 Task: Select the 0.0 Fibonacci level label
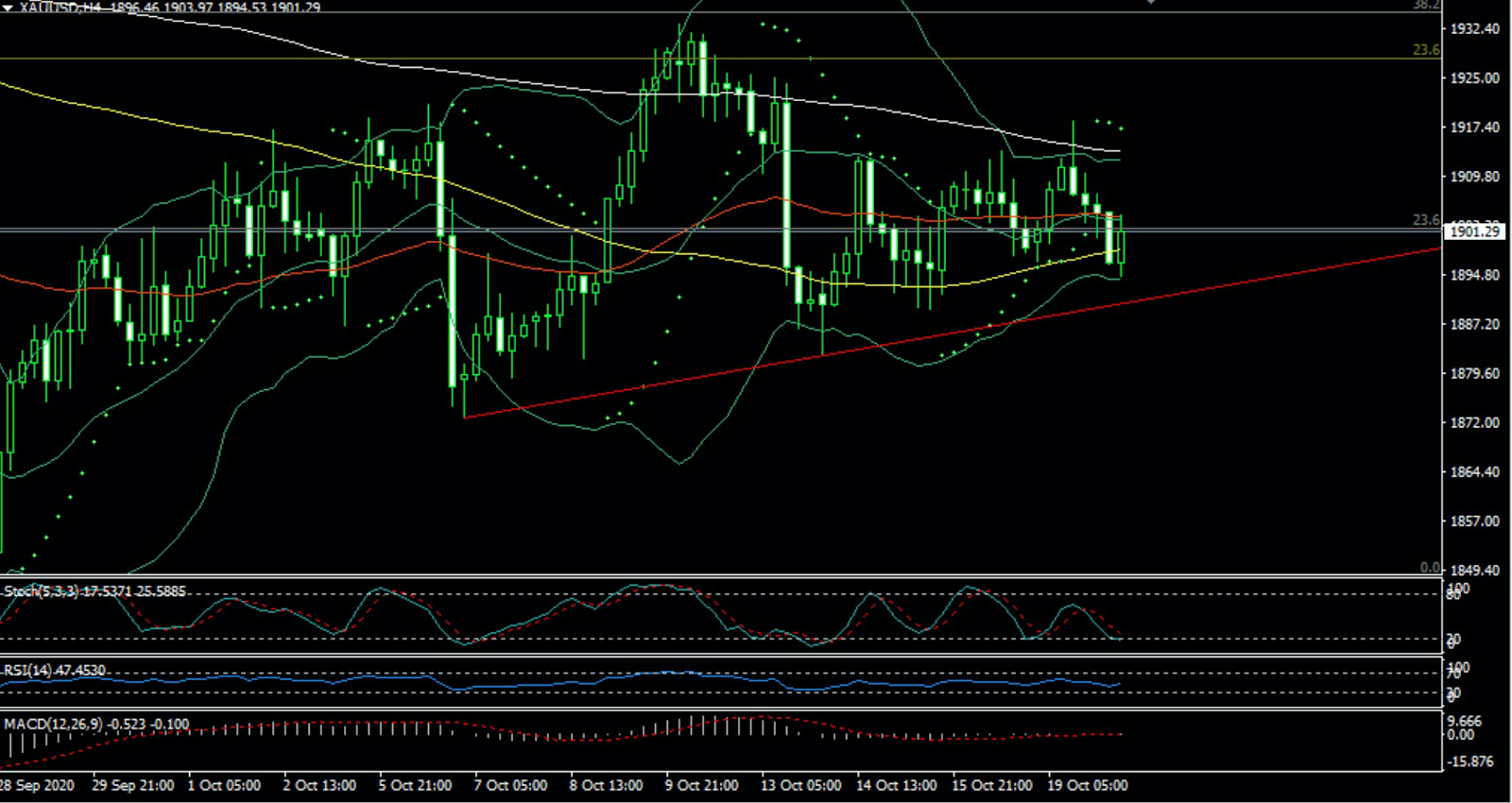(1430, 567)
